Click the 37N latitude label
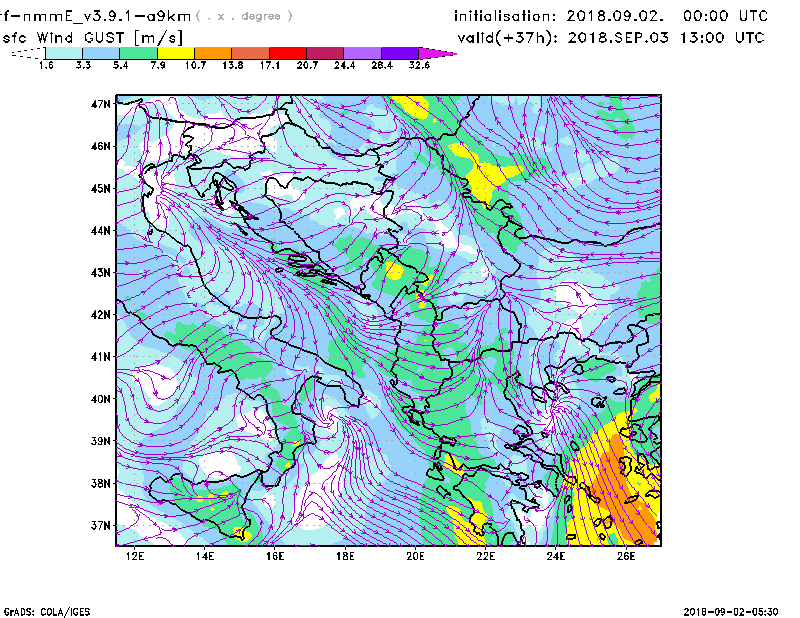The height and width of the screenshot is (618, 800). pos(101,525)
